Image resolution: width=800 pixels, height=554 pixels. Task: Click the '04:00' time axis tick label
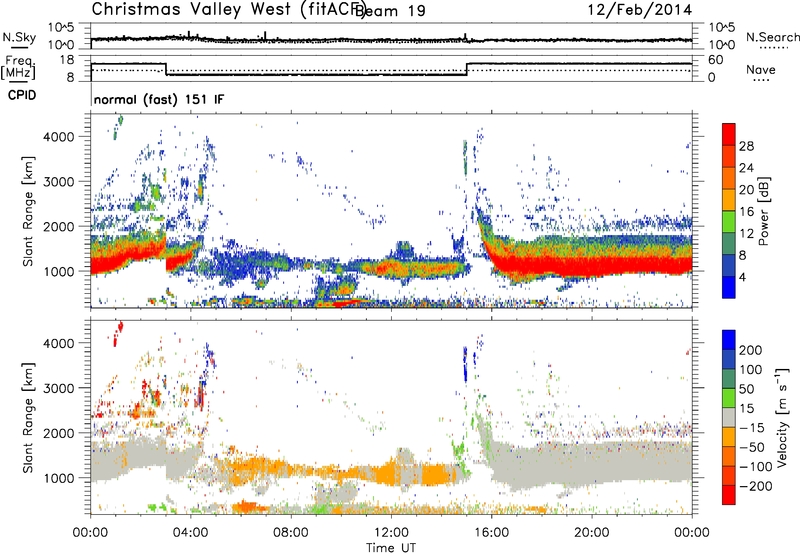click(191, 533)
